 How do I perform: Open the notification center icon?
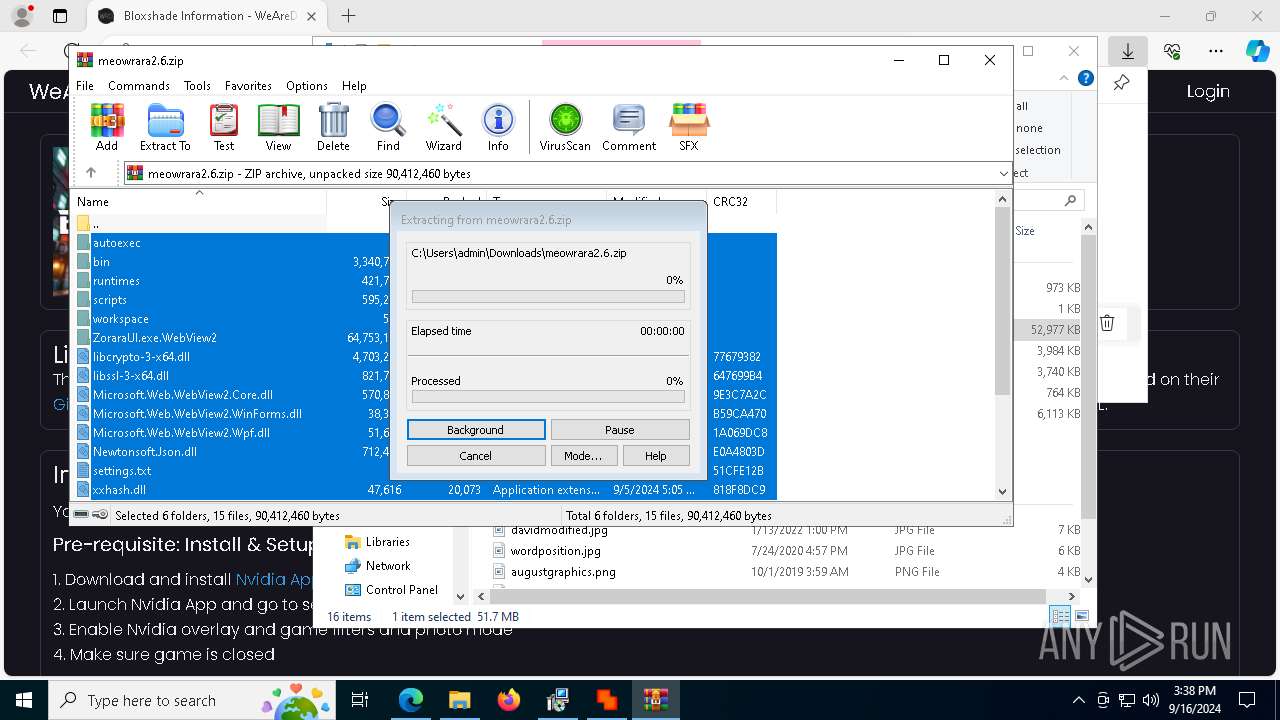pos(1247,700)
